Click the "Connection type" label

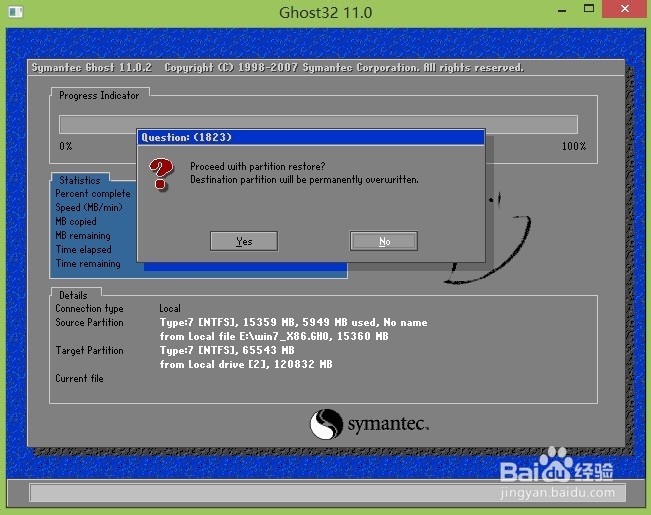pyautogui.click(x=89, y=309)
